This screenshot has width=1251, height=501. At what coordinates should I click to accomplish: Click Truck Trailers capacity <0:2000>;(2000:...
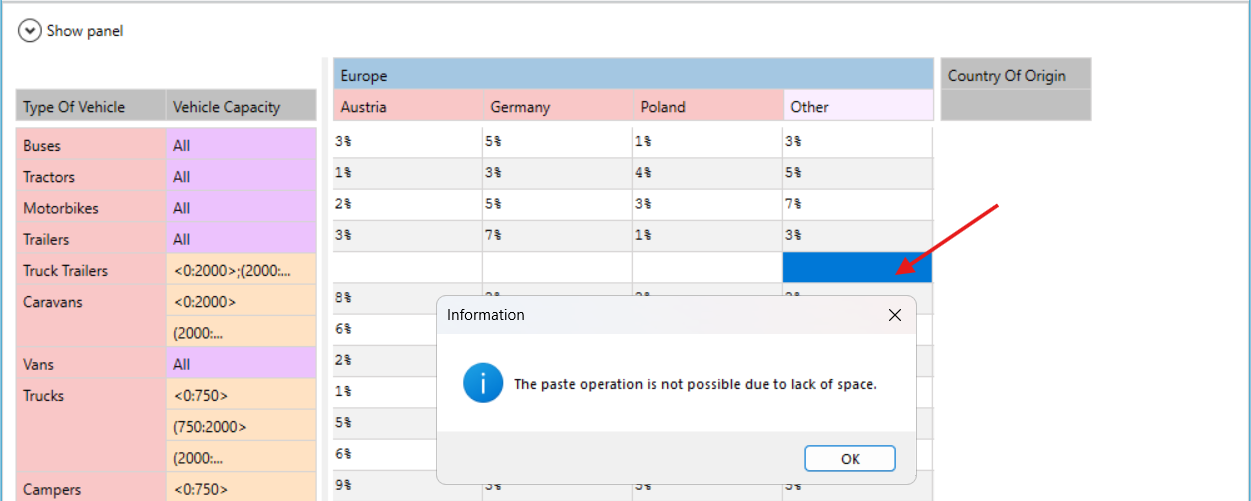pos(241,270)
